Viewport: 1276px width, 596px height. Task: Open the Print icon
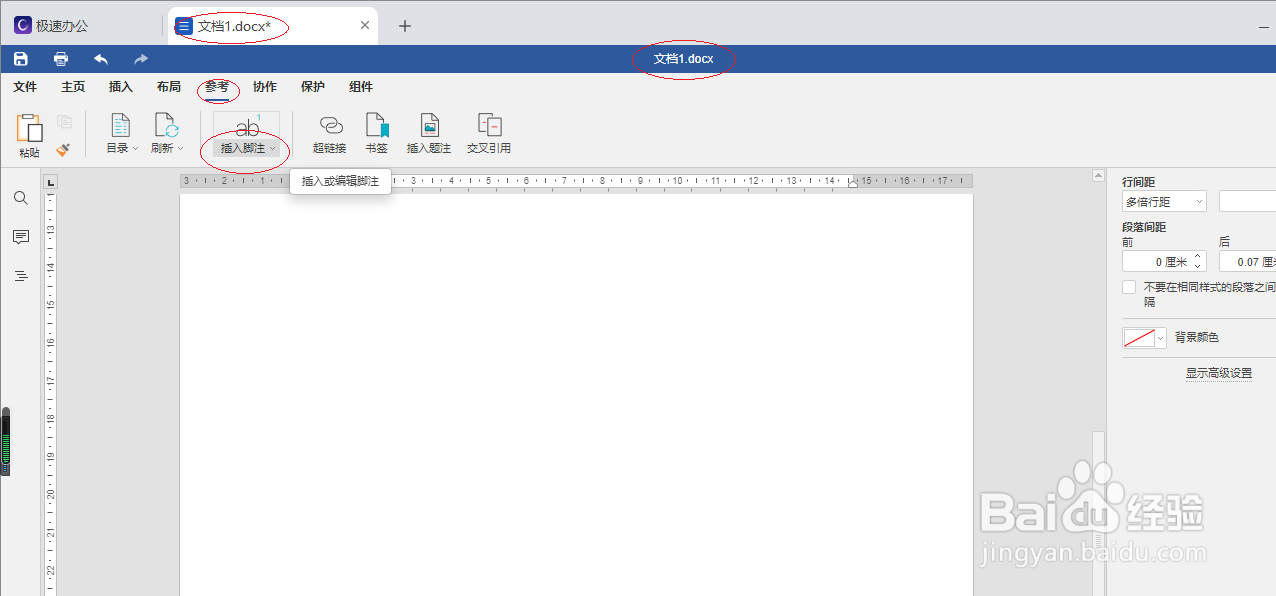pos(60,58)
